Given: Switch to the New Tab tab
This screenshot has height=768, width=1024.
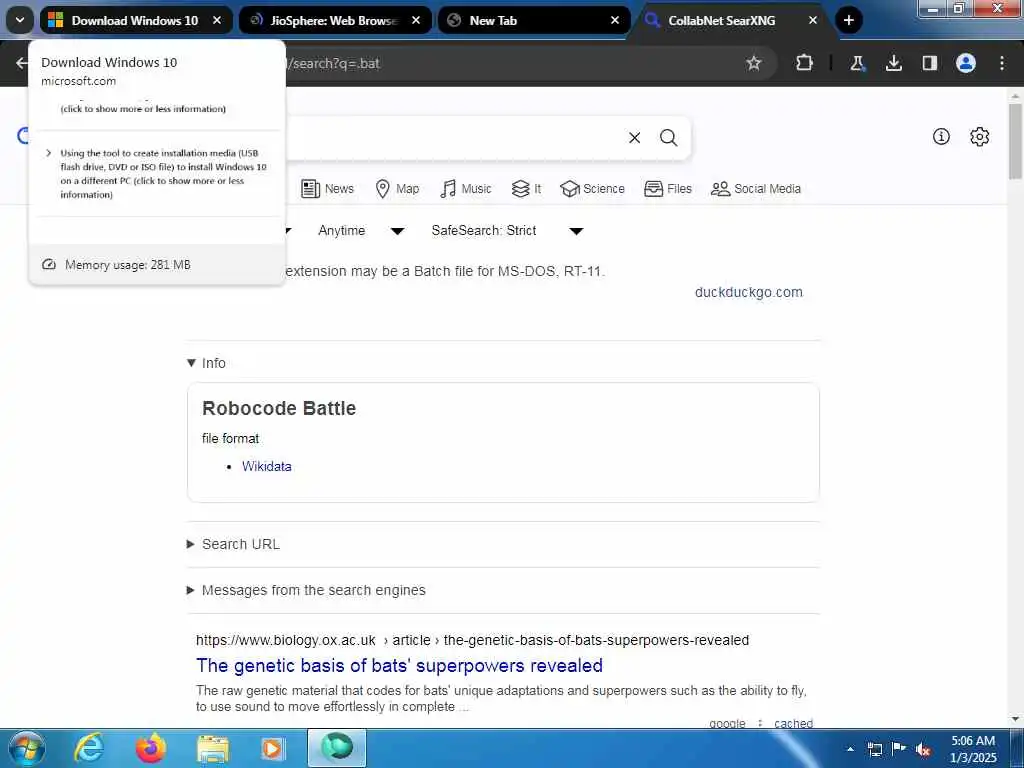Looking at the screenshot, I should click(532, 20).
